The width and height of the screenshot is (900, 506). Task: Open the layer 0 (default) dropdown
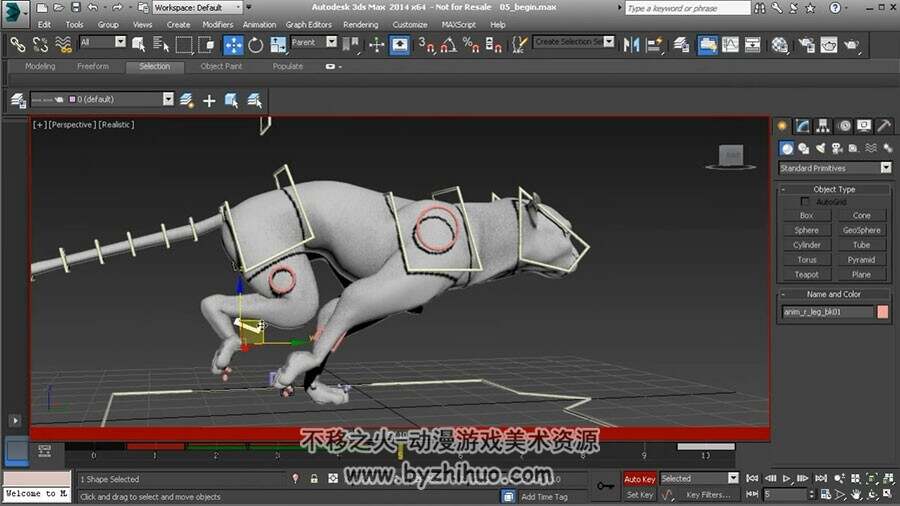coord(102,99)
